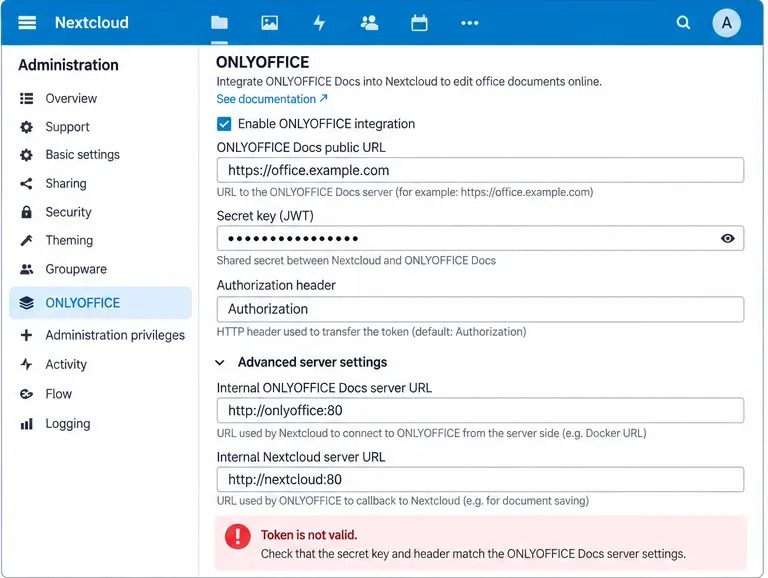Open the user avatar menu

(726, 23)
